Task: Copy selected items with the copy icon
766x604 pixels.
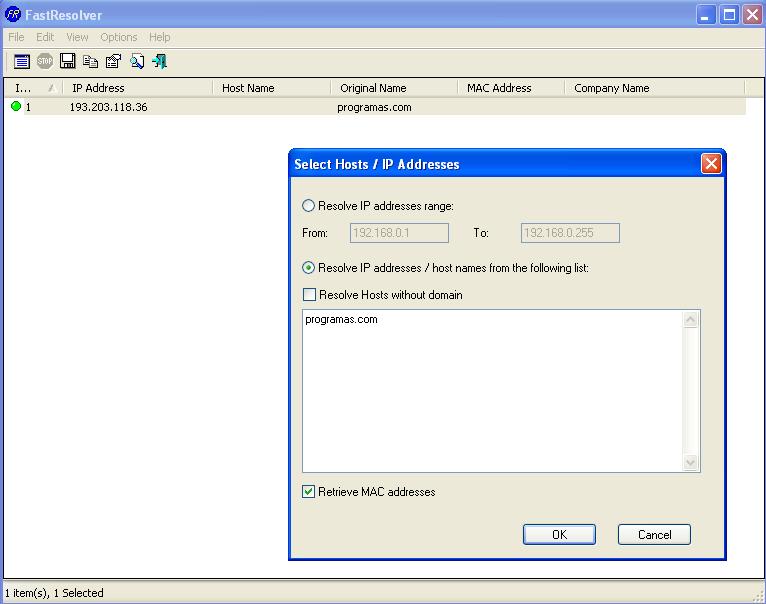Action: [x=90, y=62]
